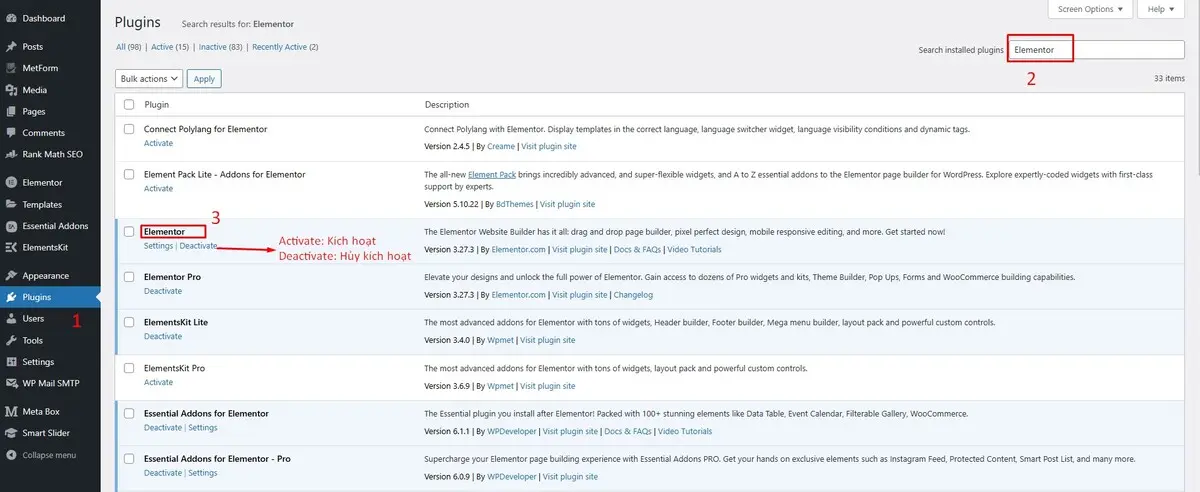Click the Smart Slider sidebar icon
The width and height of the screenshot is (1200, 492).
[x=11, y=433]
